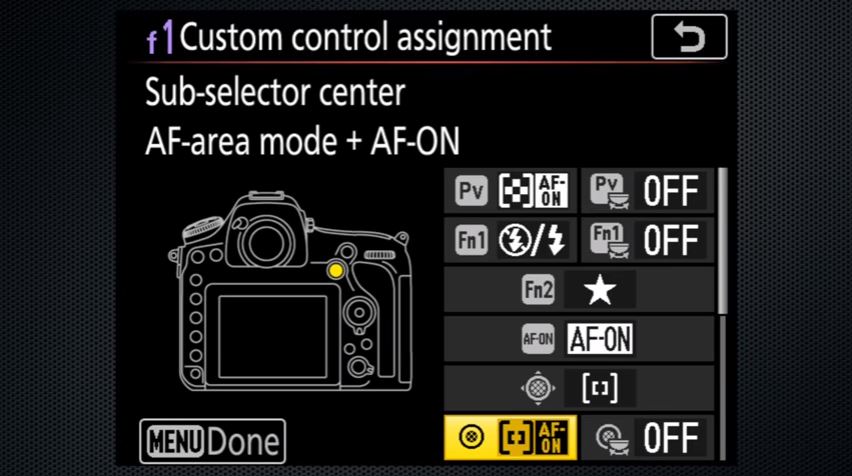Select the AF-ON button assignment row
852x476 pixels.
579,339
